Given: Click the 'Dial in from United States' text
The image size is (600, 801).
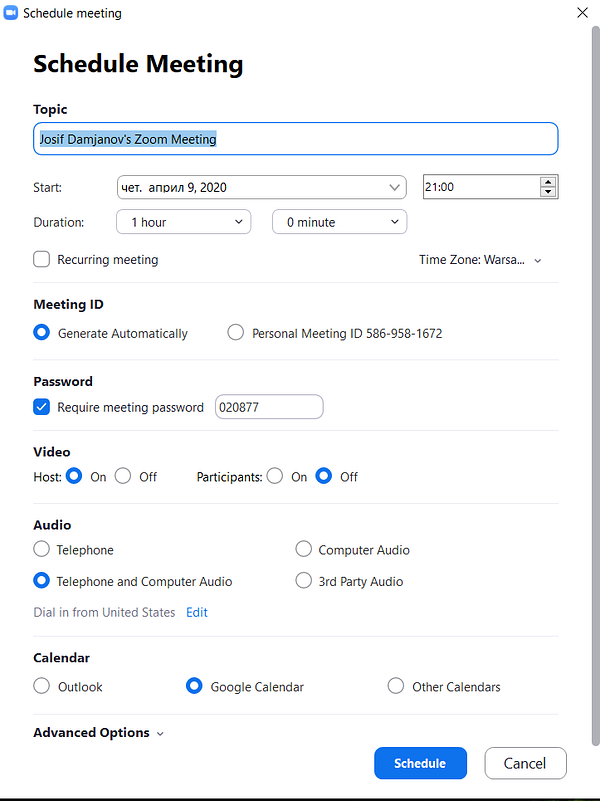Looking at the screenshot, I should pos(104,612).
